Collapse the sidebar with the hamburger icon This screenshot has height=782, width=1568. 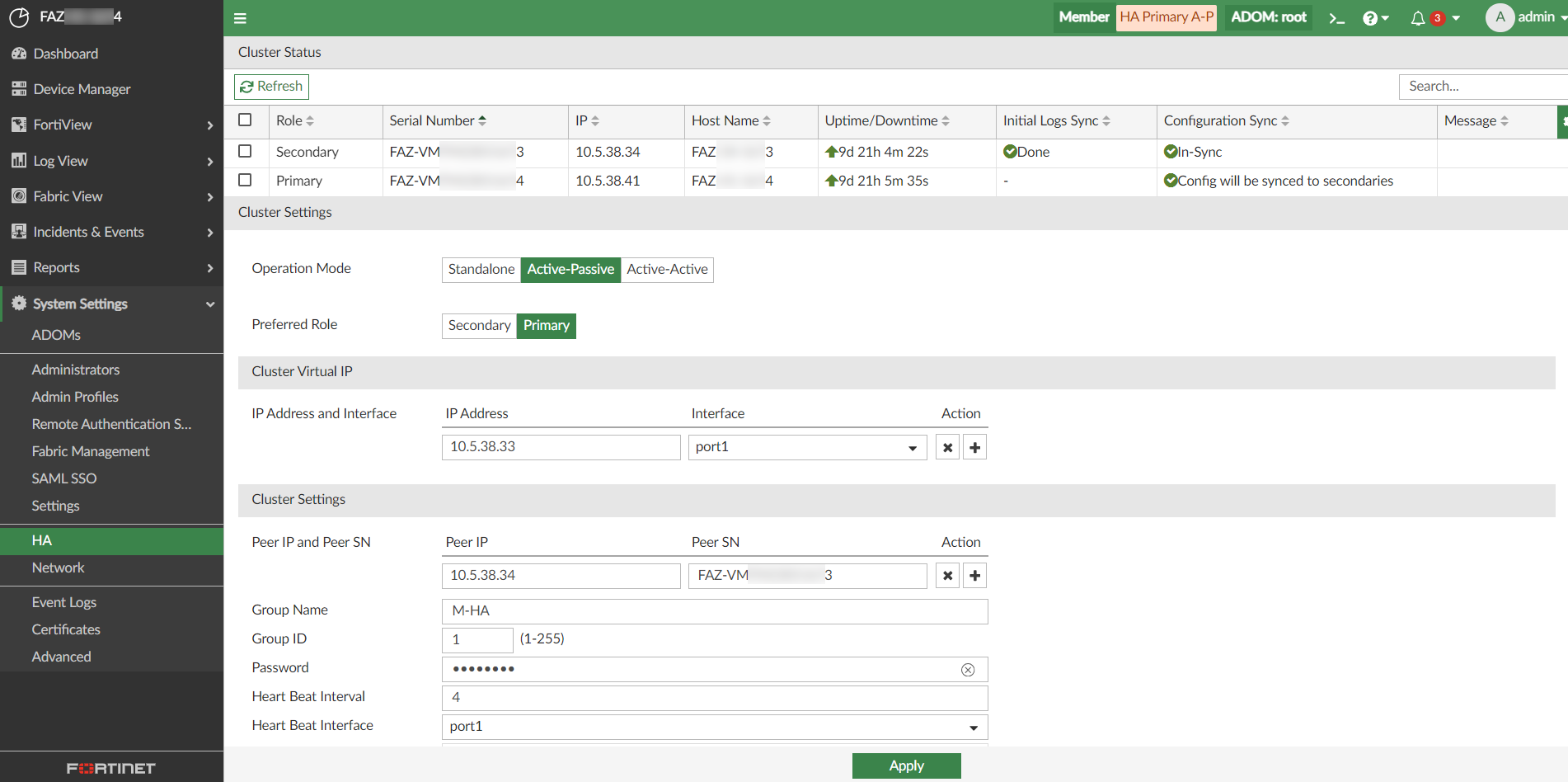click(240, 17)
